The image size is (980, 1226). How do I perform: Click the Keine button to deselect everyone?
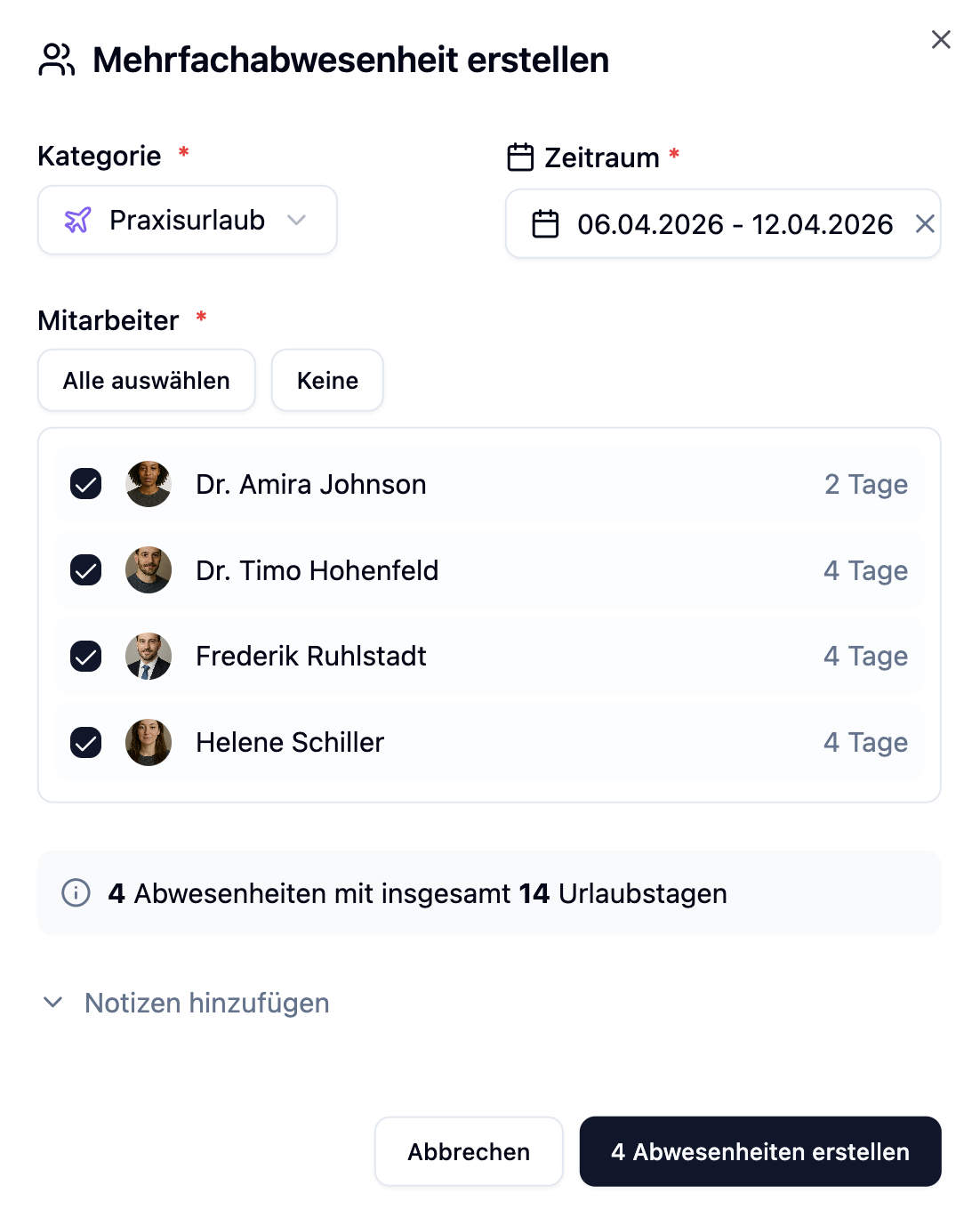(x=327, y=381)
